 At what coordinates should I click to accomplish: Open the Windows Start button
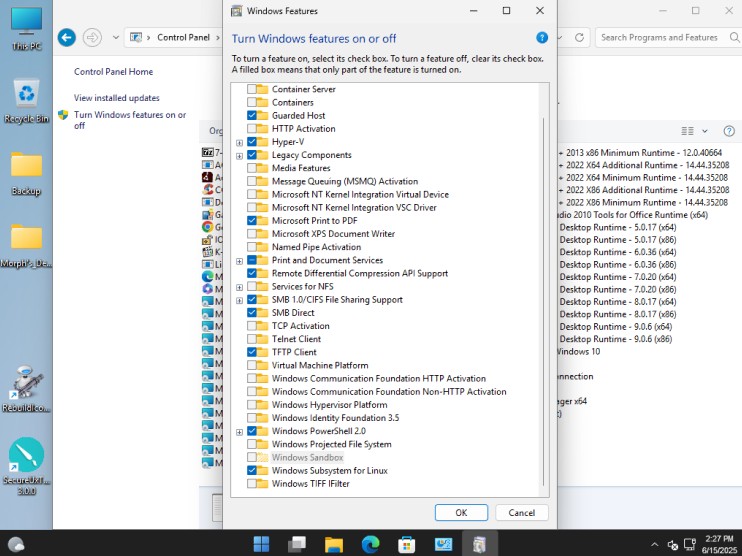(x=261, y=544)
